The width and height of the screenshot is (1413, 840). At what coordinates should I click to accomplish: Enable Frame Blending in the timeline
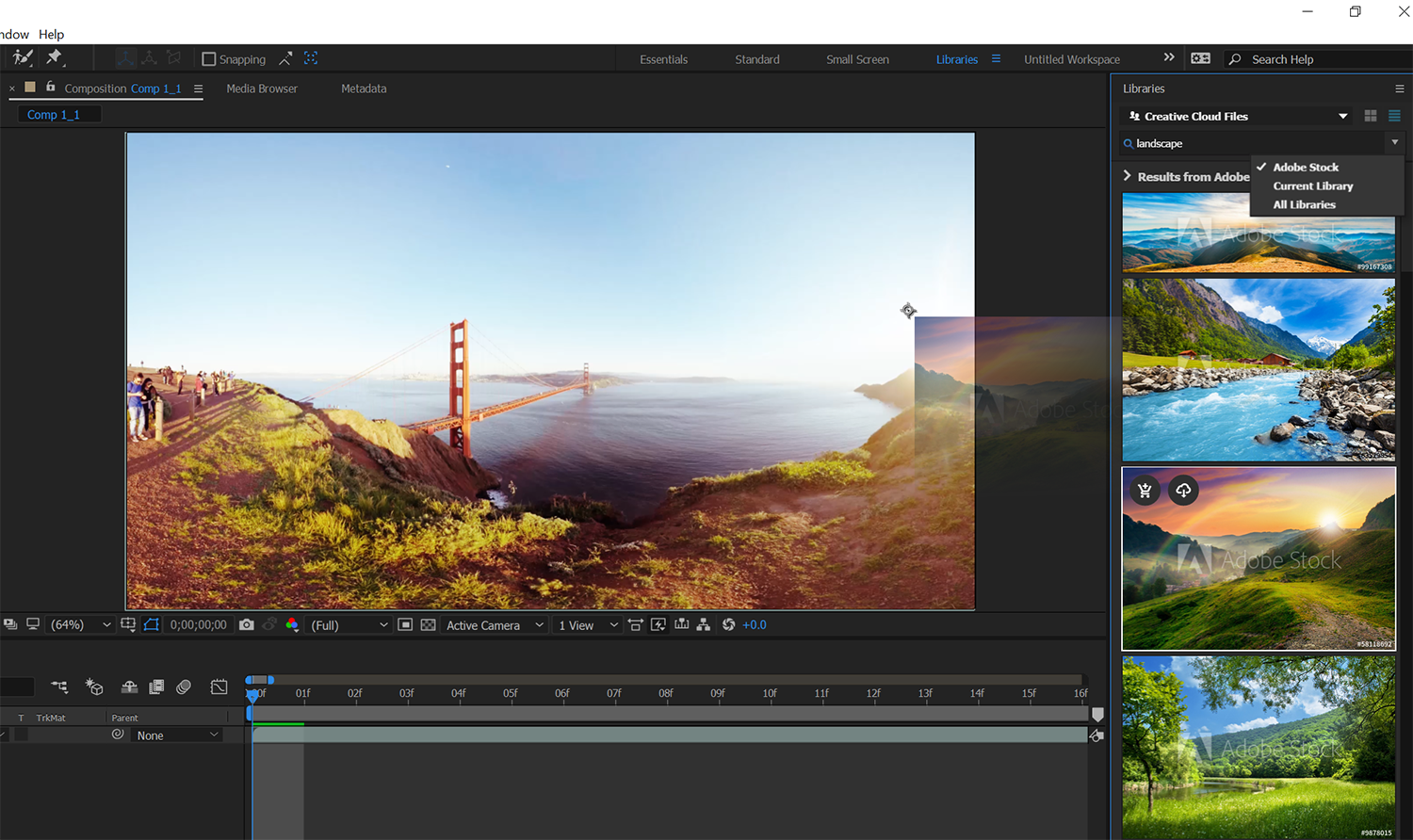tap(156, 687)
